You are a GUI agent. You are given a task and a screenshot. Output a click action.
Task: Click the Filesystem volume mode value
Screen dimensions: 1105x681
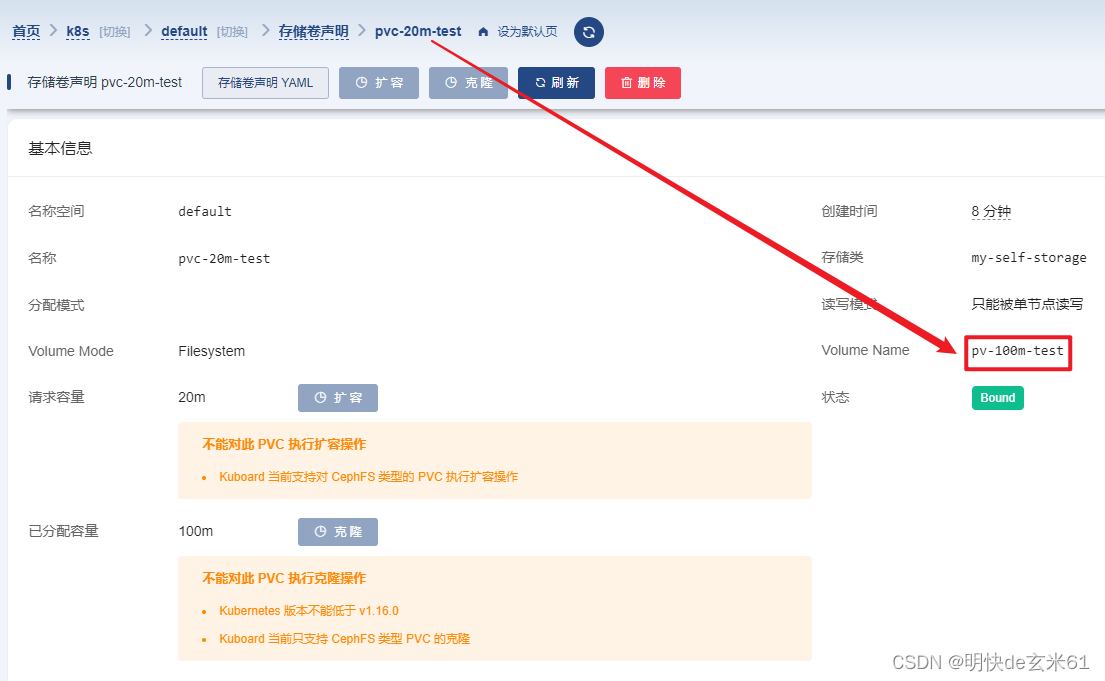(211, 351)
